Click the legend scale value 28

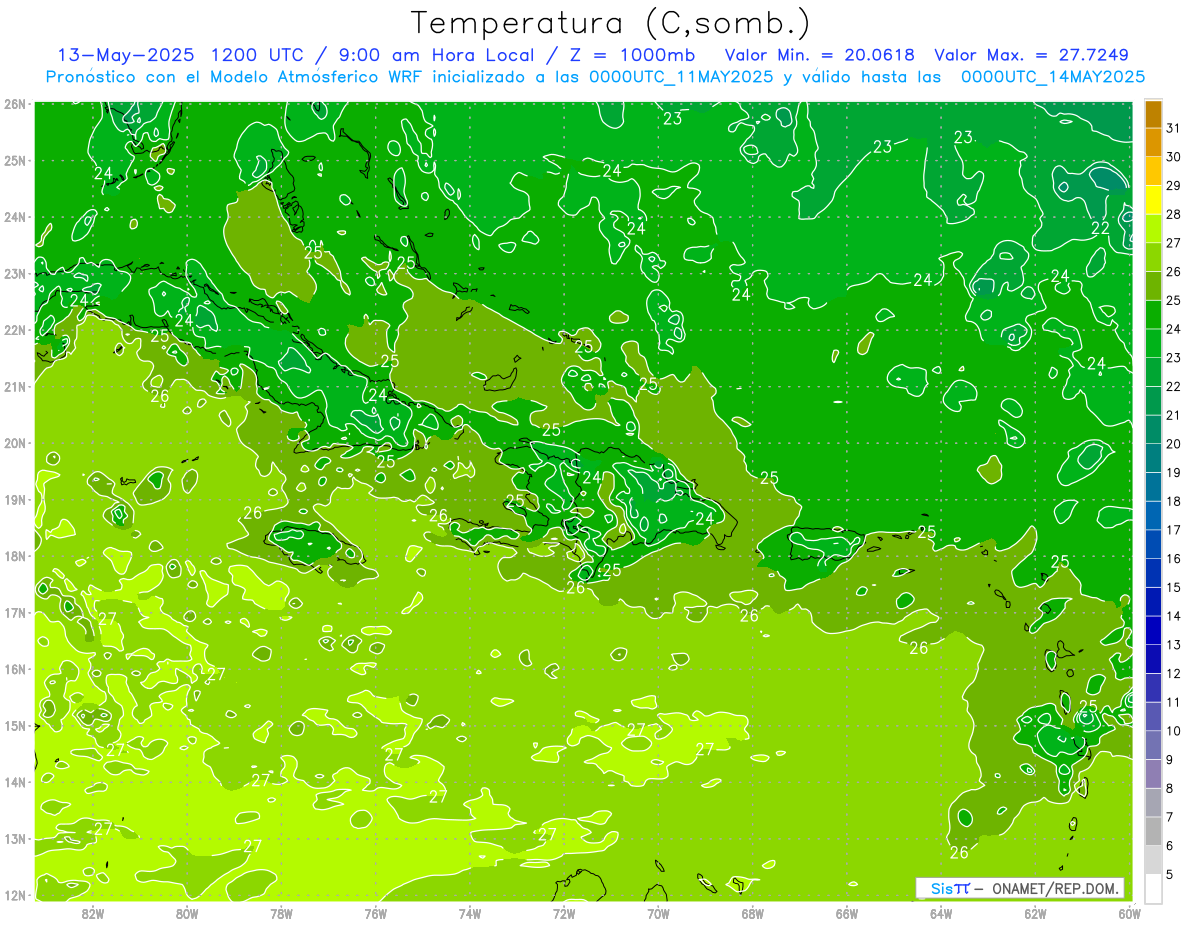pyautogui.click(x=1174, y=214)
